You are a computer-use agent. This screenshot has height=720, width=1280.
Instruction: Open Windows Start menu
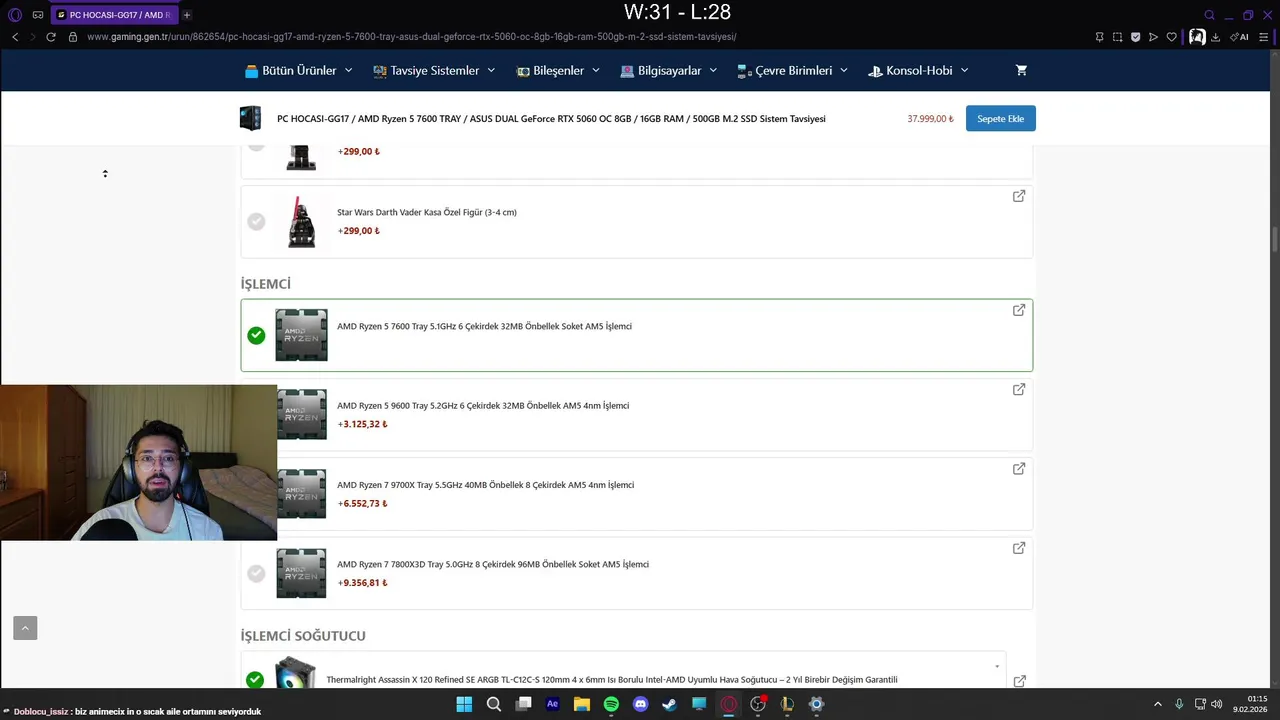point(464,704)
